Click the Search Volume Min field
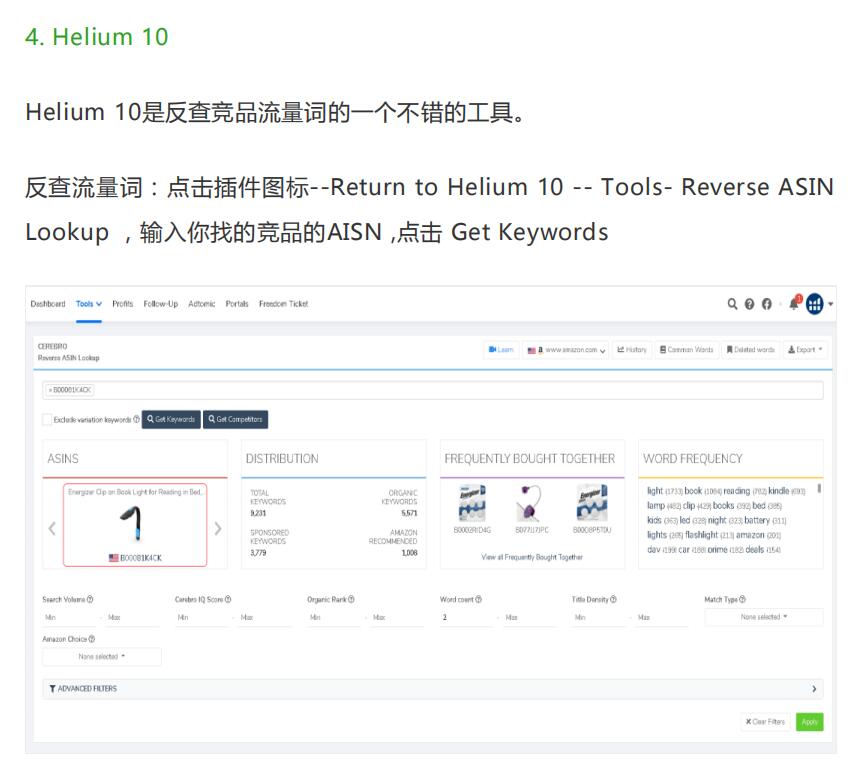The image size is (864, 781). pyautogui.click(x=70, y=617)
